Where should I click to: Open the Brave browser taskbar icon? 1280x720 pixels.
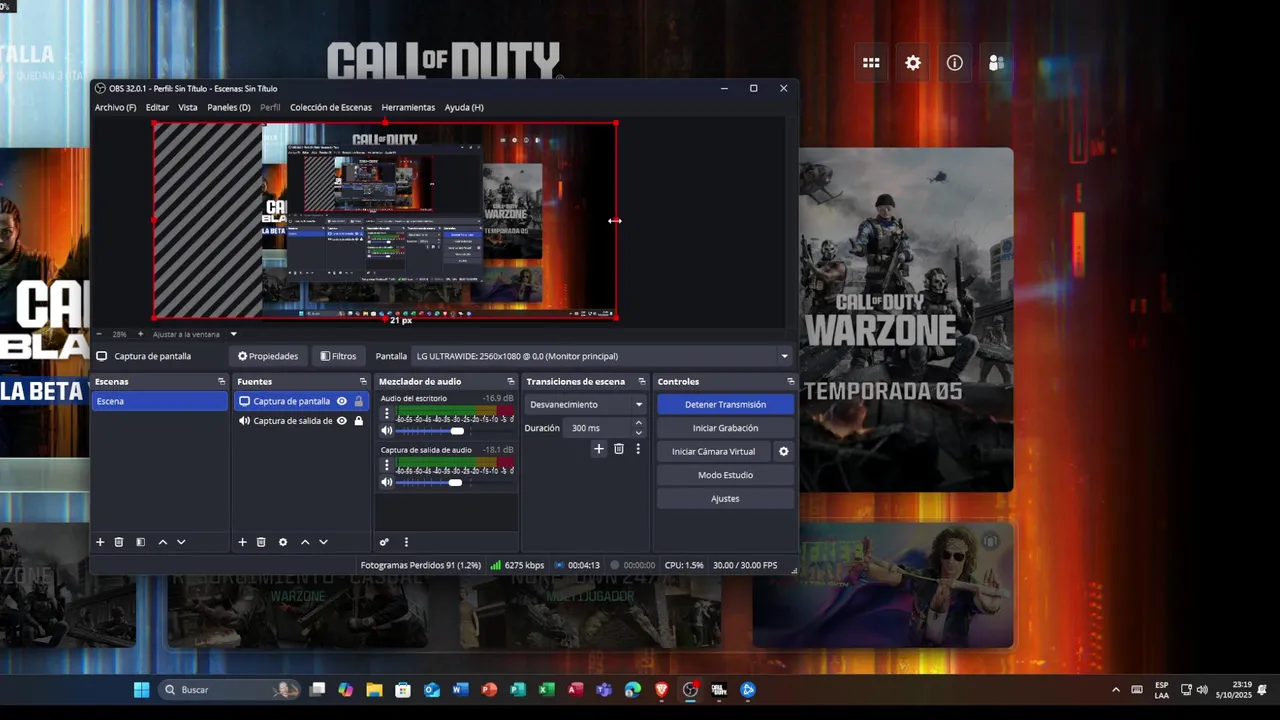click(x=661, y=690)
